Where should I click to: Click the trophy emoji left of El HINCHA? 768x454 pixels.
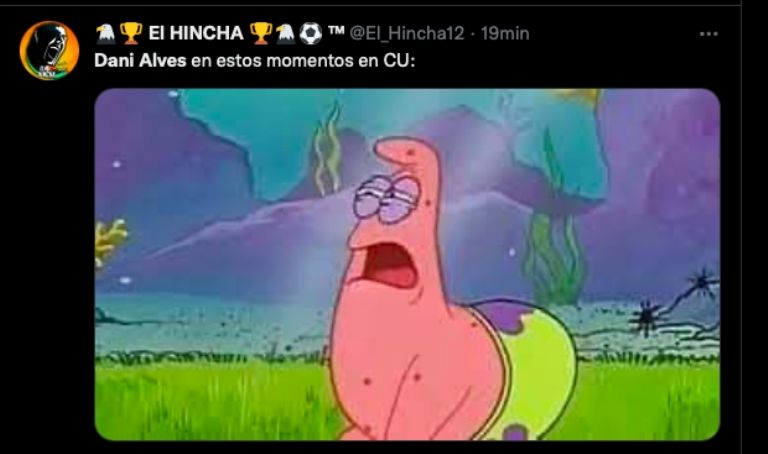[131, 33]
